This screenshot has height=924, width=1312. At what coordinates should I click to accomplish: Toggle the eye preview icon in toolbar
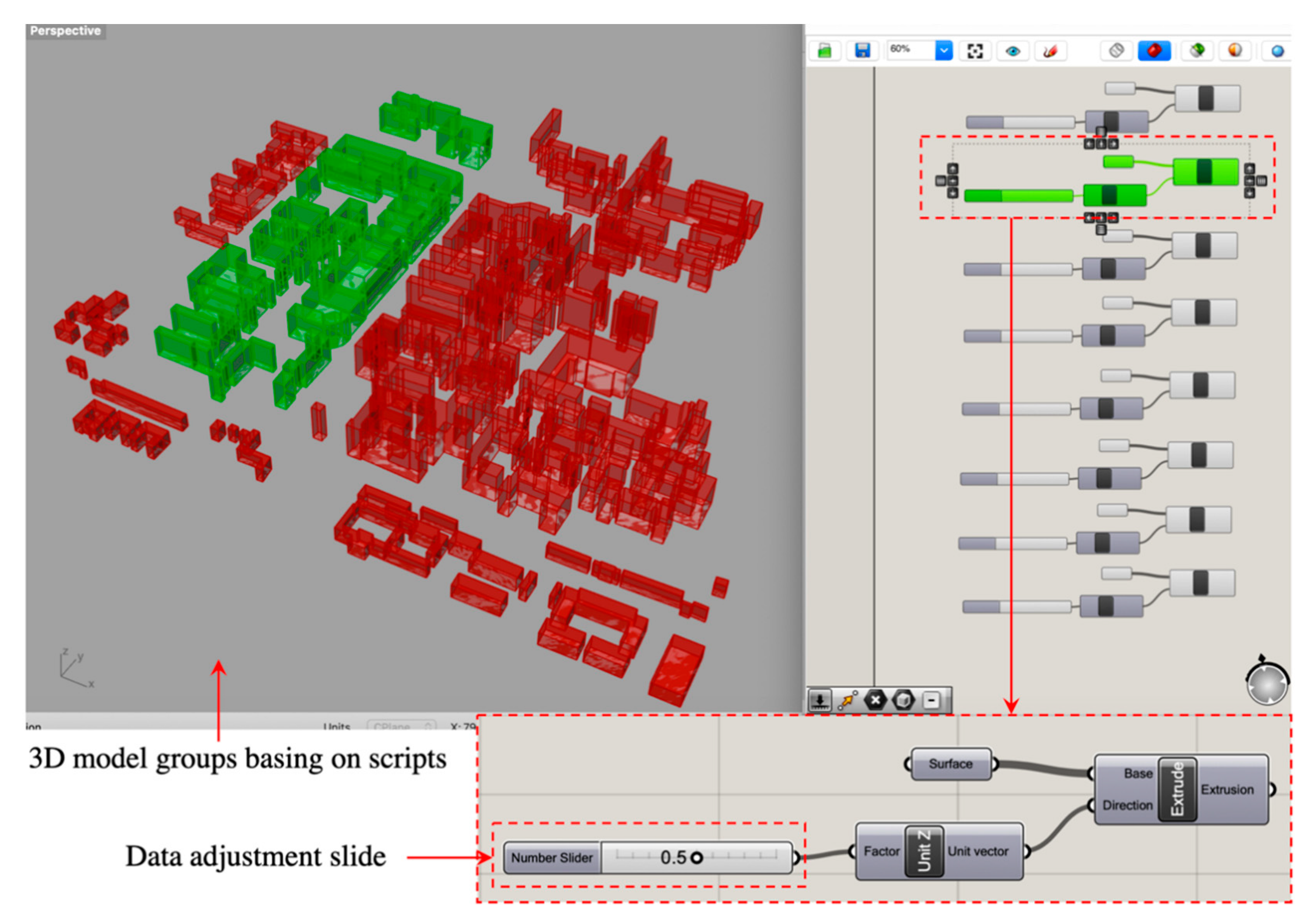(x=1013, y=51)
